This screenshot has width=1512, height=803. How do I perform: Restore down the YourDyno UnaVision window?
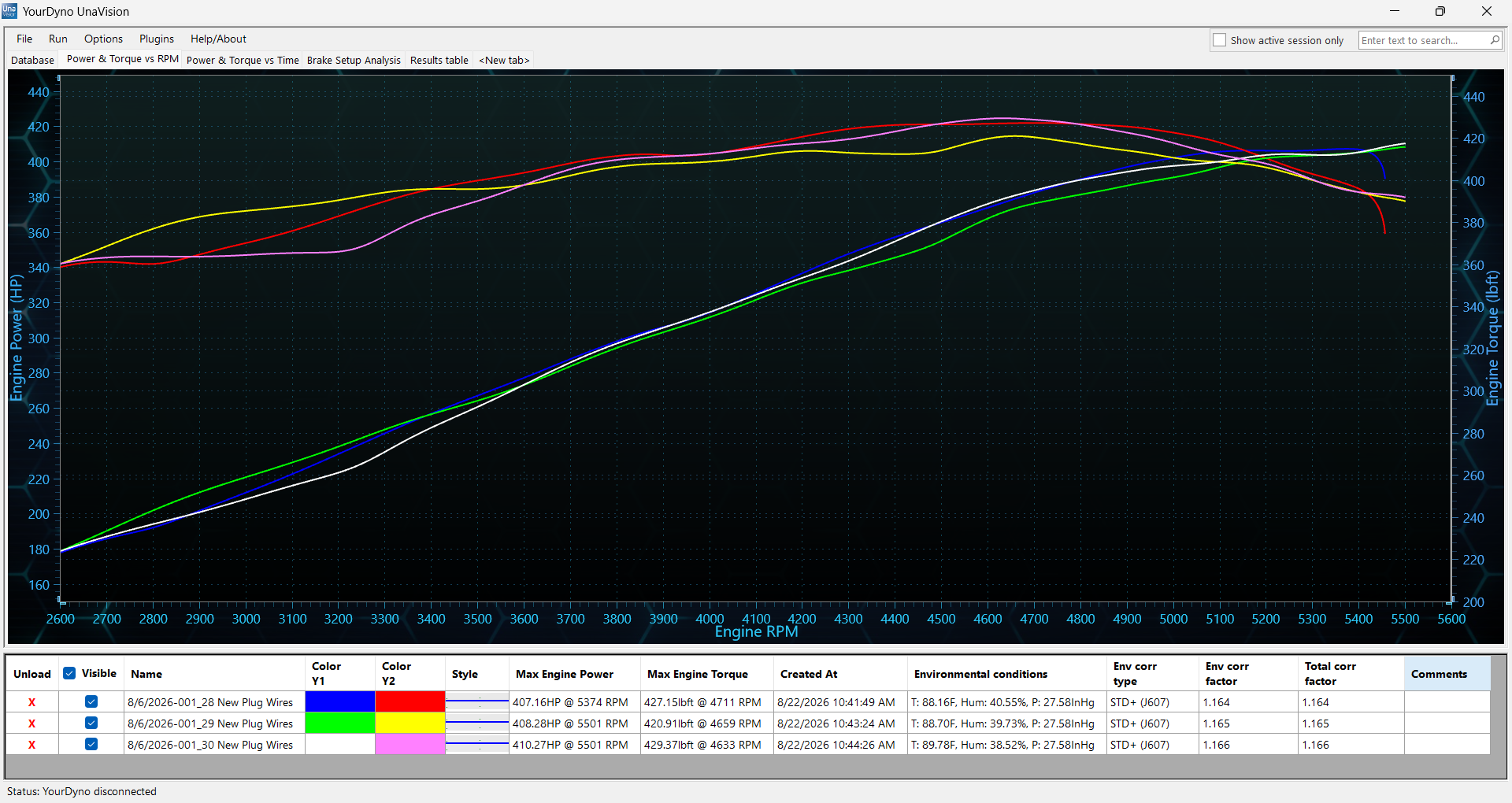[x=1440, y=11]
